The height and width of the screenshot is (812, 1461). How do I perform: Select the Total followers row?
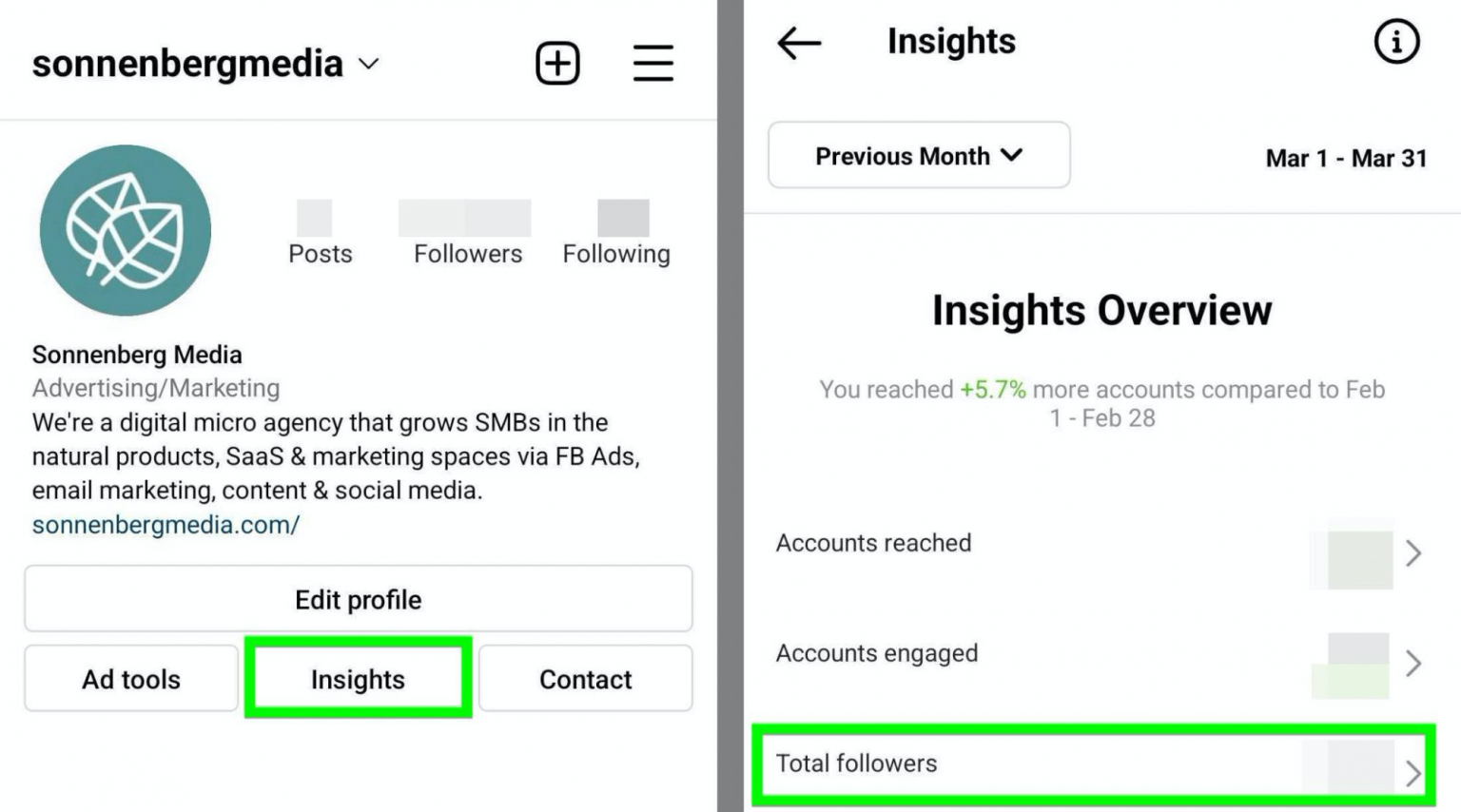[x=1094, y=765]
